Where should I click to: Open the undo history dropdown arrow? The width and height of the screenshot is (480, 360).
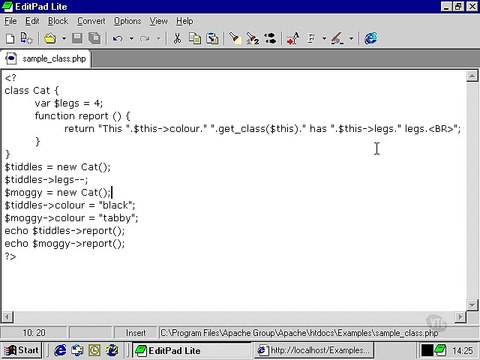point(131,39)
